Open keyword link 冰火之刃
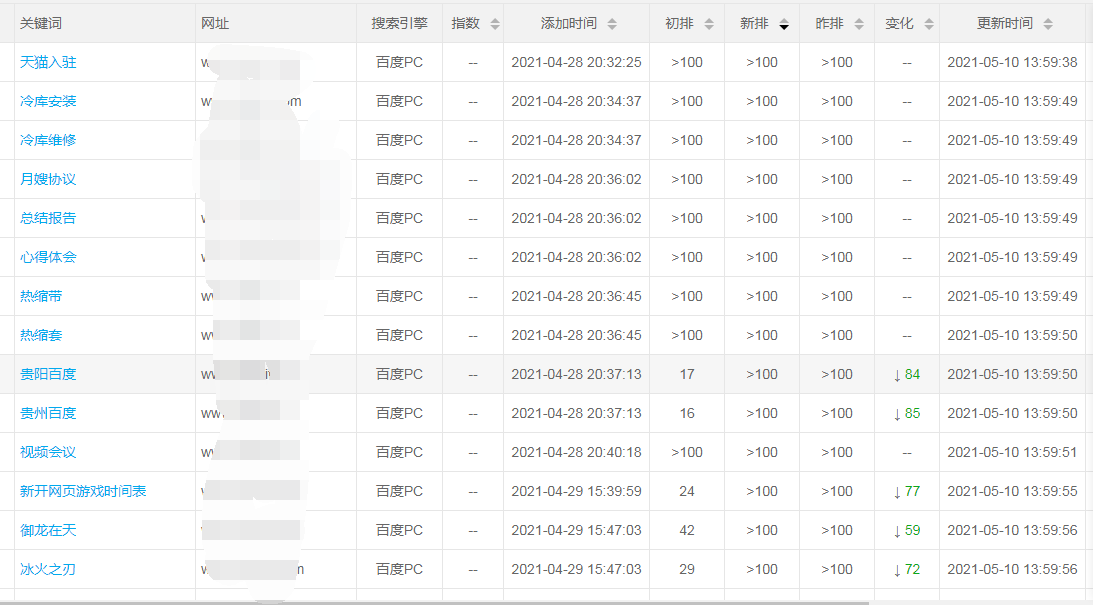This screenshot has height=605, width=1093. pyautogui.click(x=47, y=569)
